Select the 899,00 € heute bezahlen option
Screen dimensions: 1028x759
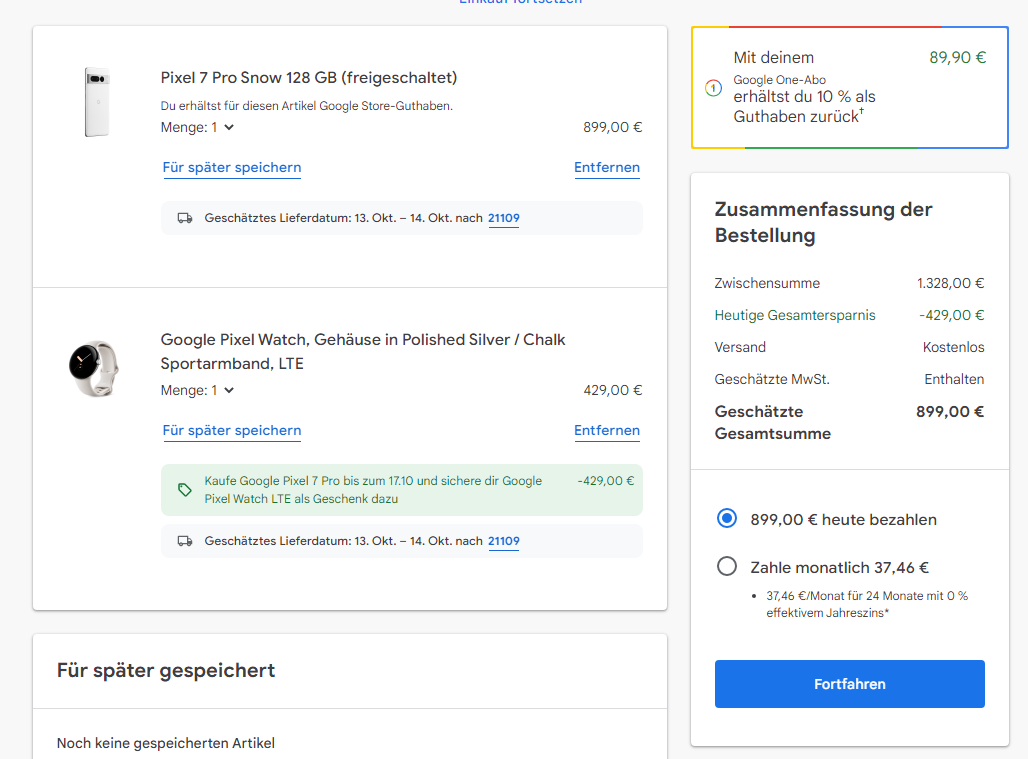727,519
